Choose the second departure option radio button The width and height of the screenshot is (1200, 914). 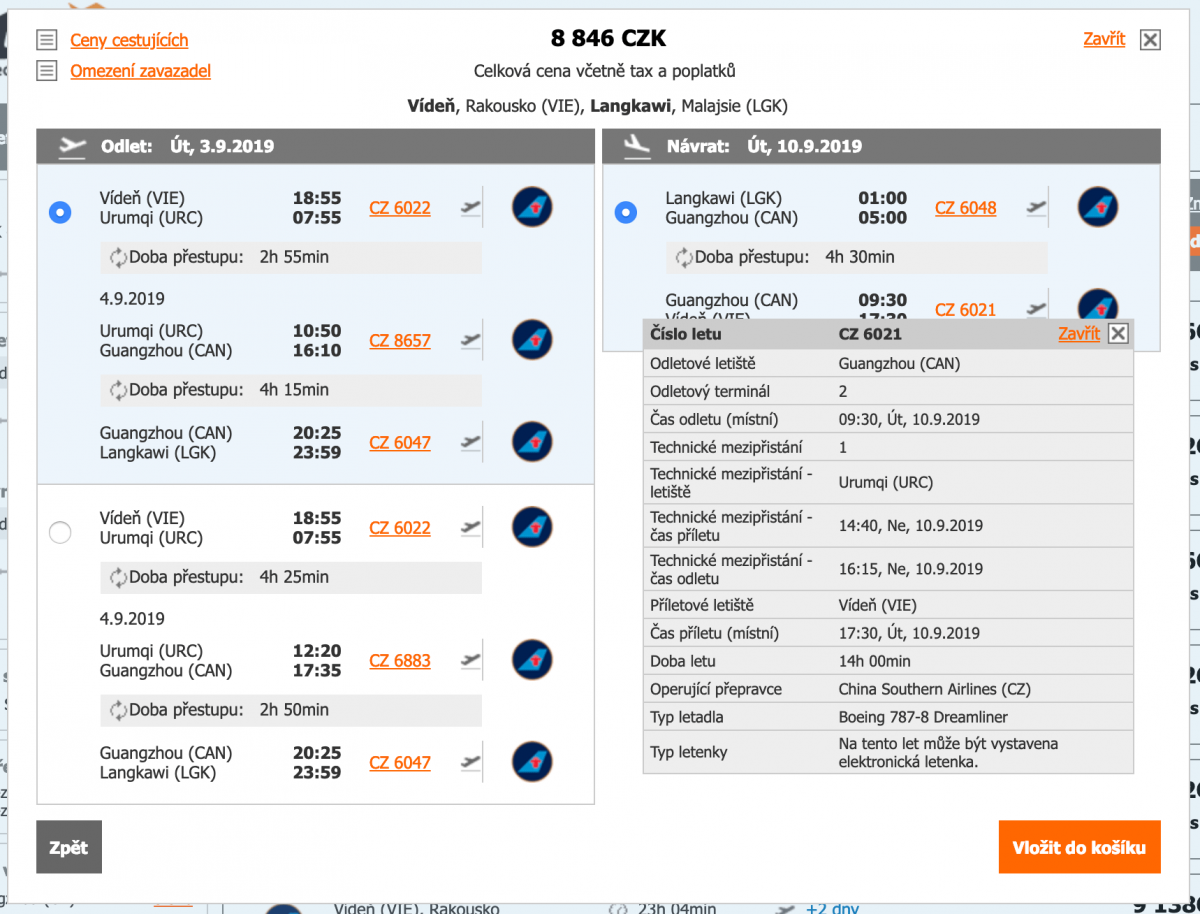[x=60, y=532]
